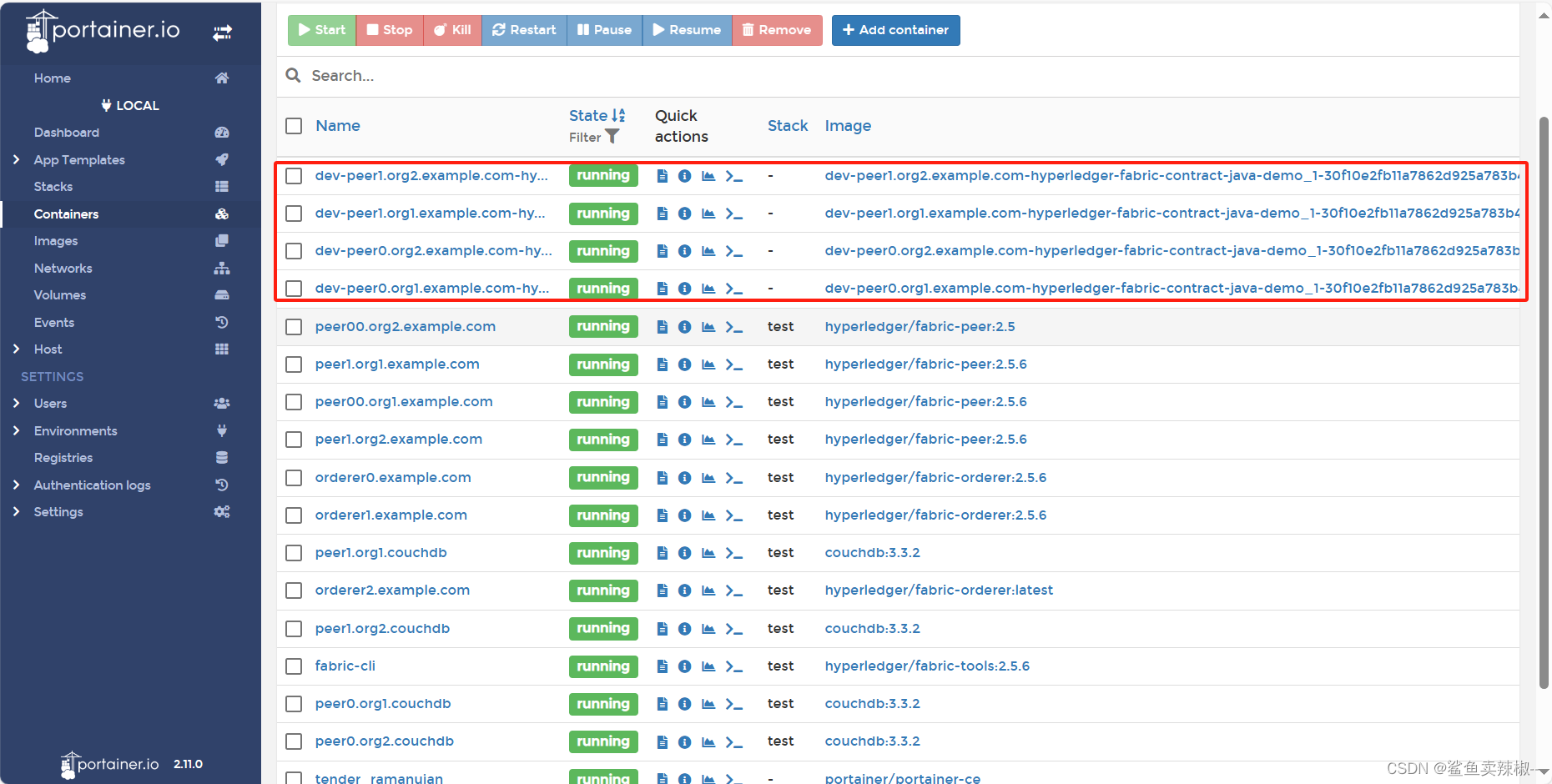1552x784 pixels.
Task: Expand the Settings sidebar section
Action: coord(16,511)
